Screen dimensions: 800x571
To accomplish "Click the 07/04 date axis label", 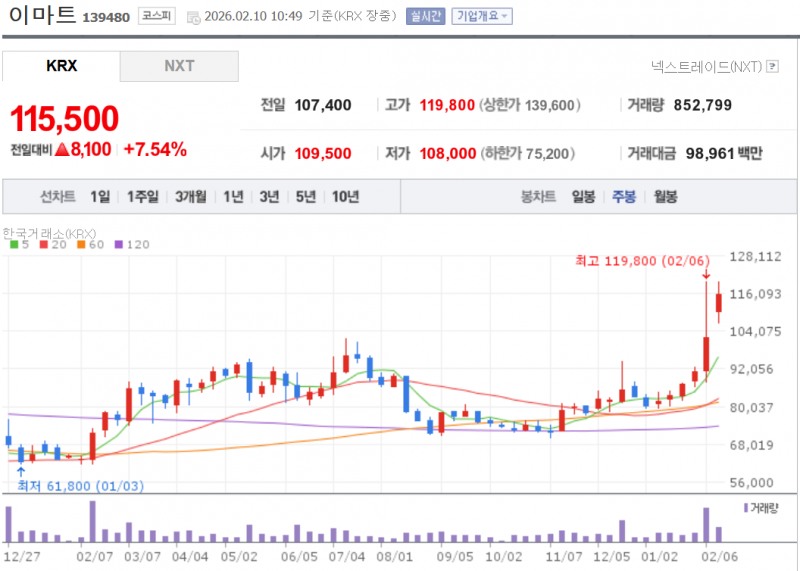I will pos(346,556).
